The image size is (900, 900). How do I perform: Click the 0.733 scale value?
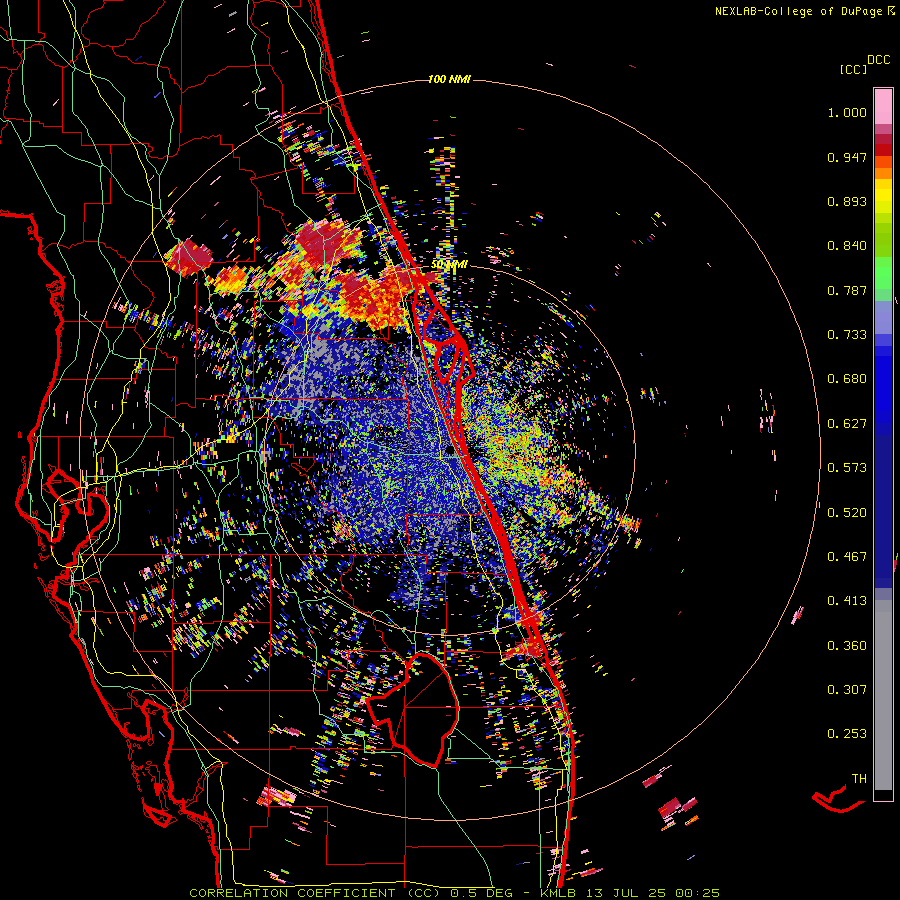click(x=847, y=335)
